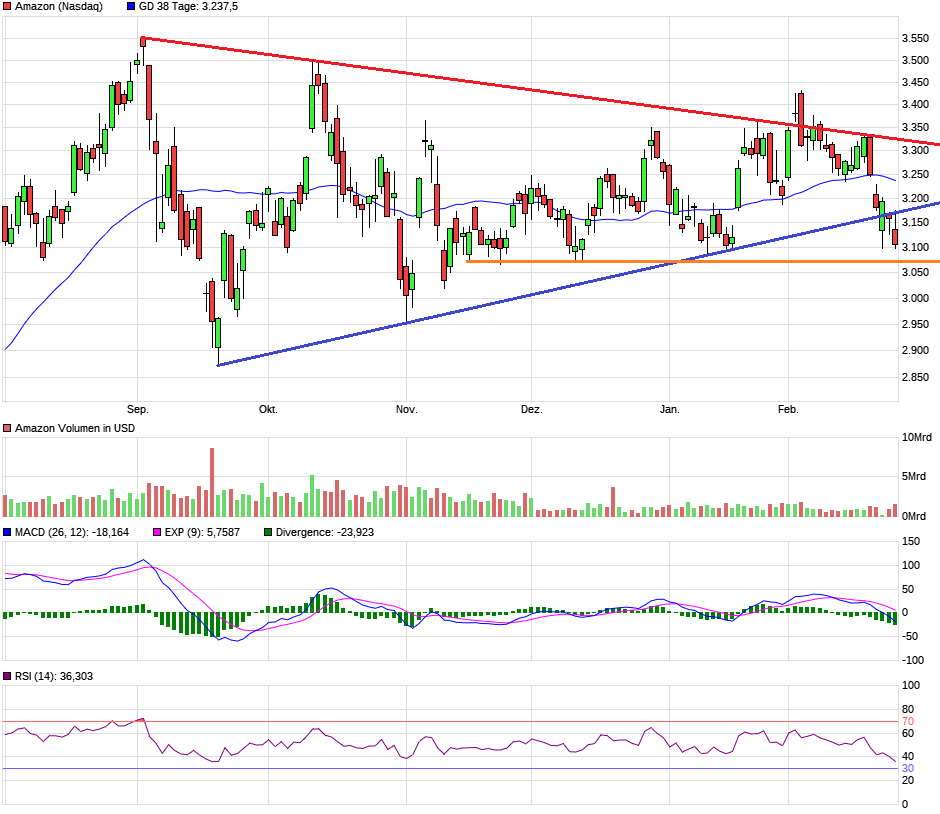Click the 3.000 price axis value
Viewport: 940px width, 814px height.
915,299
